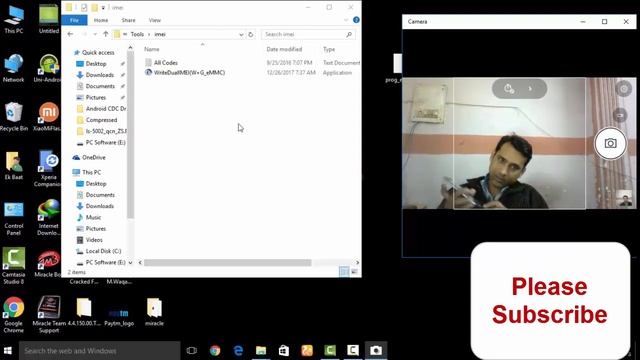This screenshot has width=640, height=360.
Task: Click the Windows Start button
Action: click(8, 351)
